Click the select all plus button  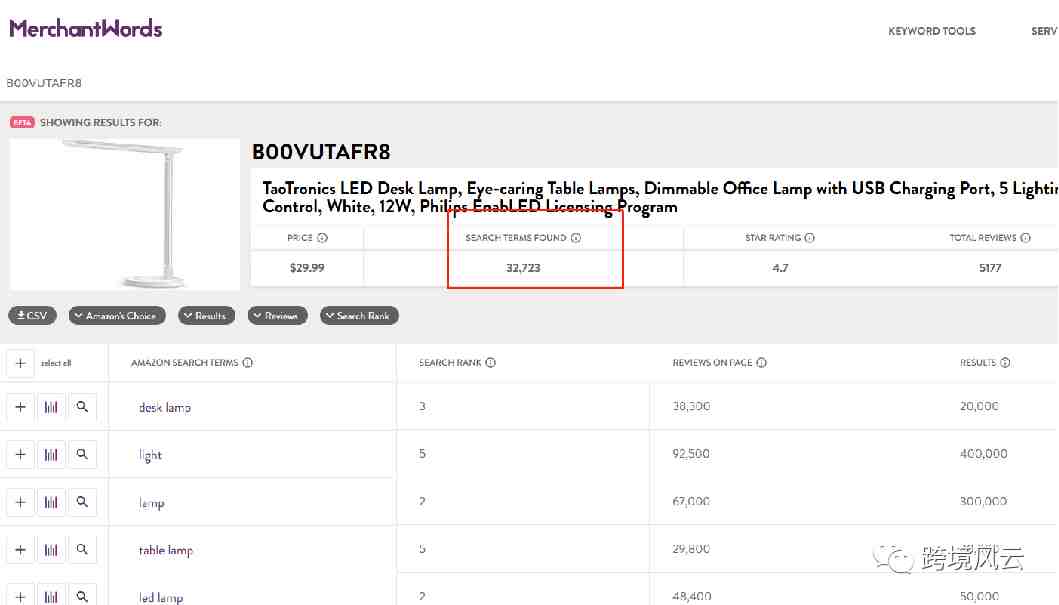pyautogui.click(x=20, y=363)
